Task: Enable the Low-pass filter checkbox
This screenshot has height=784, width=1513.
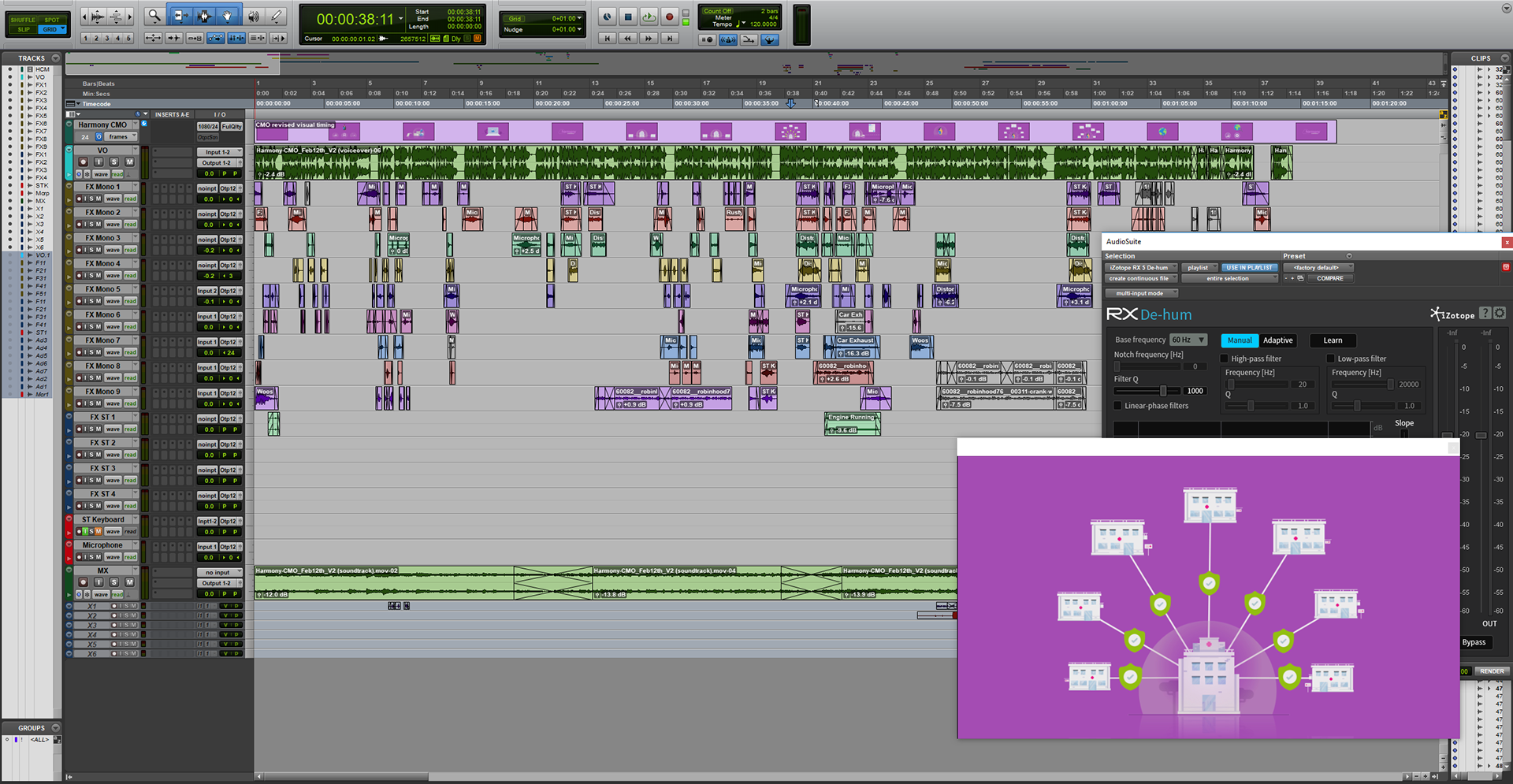Action: pos(1330,359)
